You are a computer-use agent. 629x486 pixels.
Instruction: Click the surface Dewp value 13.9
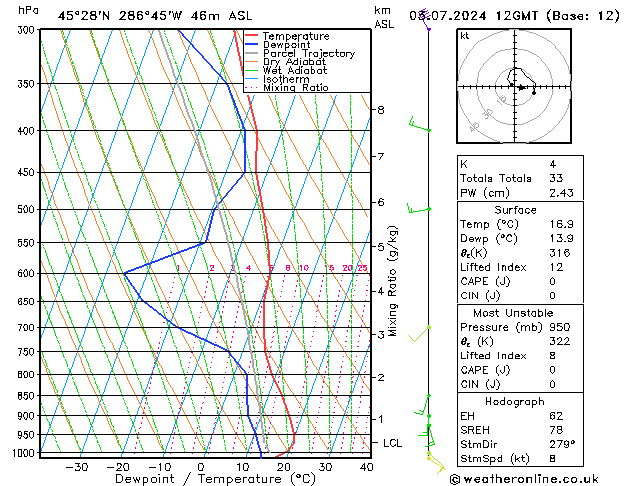click(x=561, y=238)
